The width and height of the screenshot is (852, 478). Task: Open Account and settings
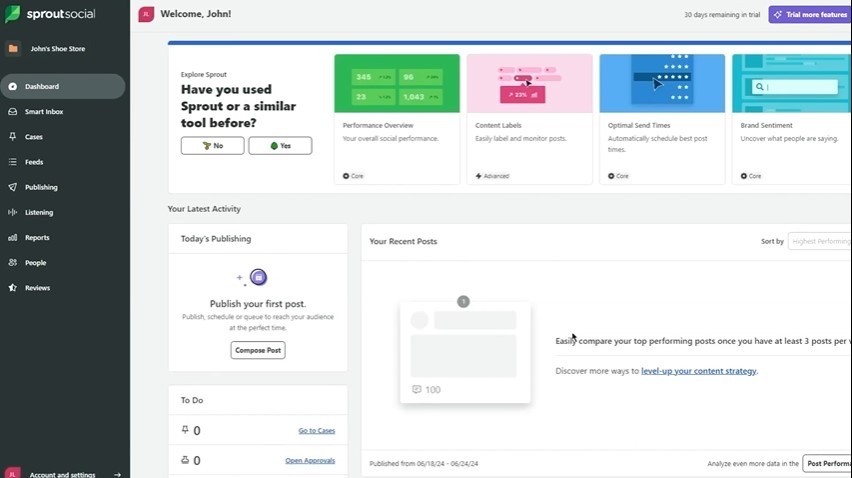click(62, 474)
